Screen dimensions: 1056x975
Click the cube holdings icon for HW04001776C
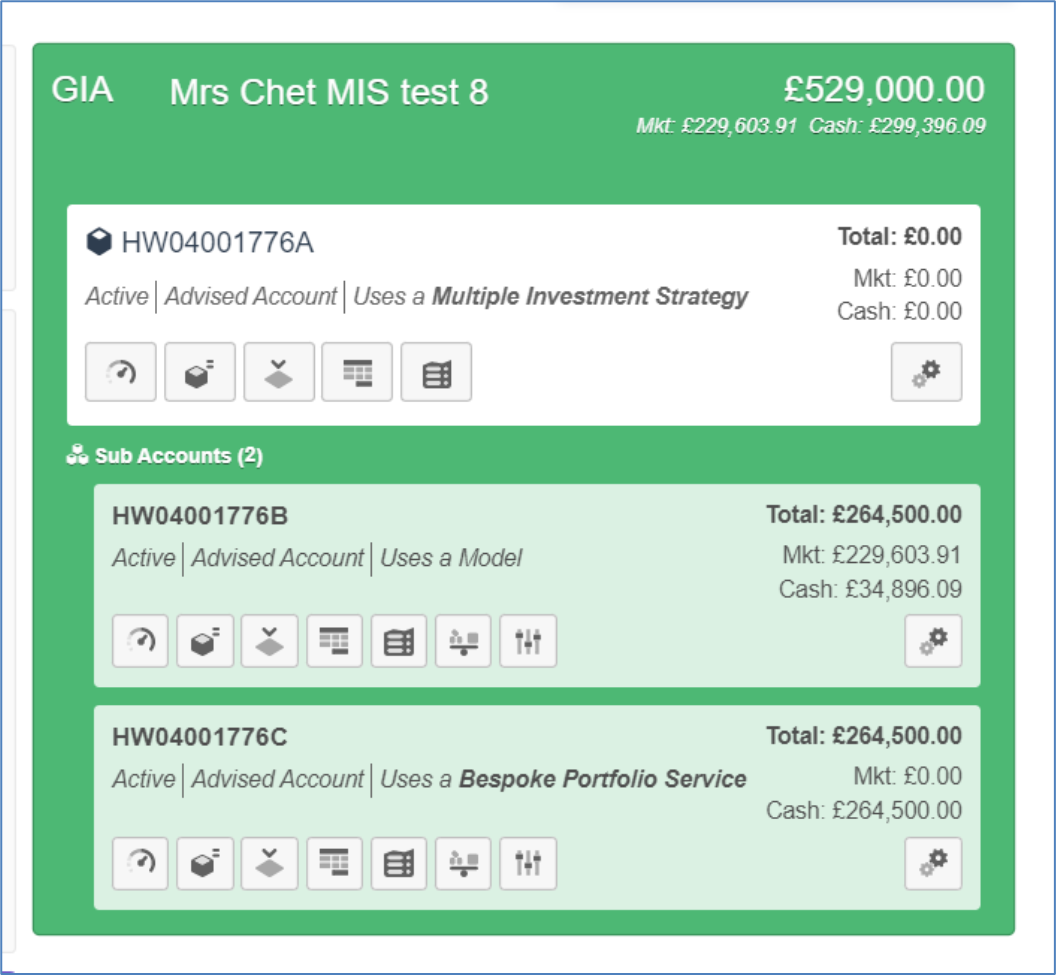(x=205, y=864)
